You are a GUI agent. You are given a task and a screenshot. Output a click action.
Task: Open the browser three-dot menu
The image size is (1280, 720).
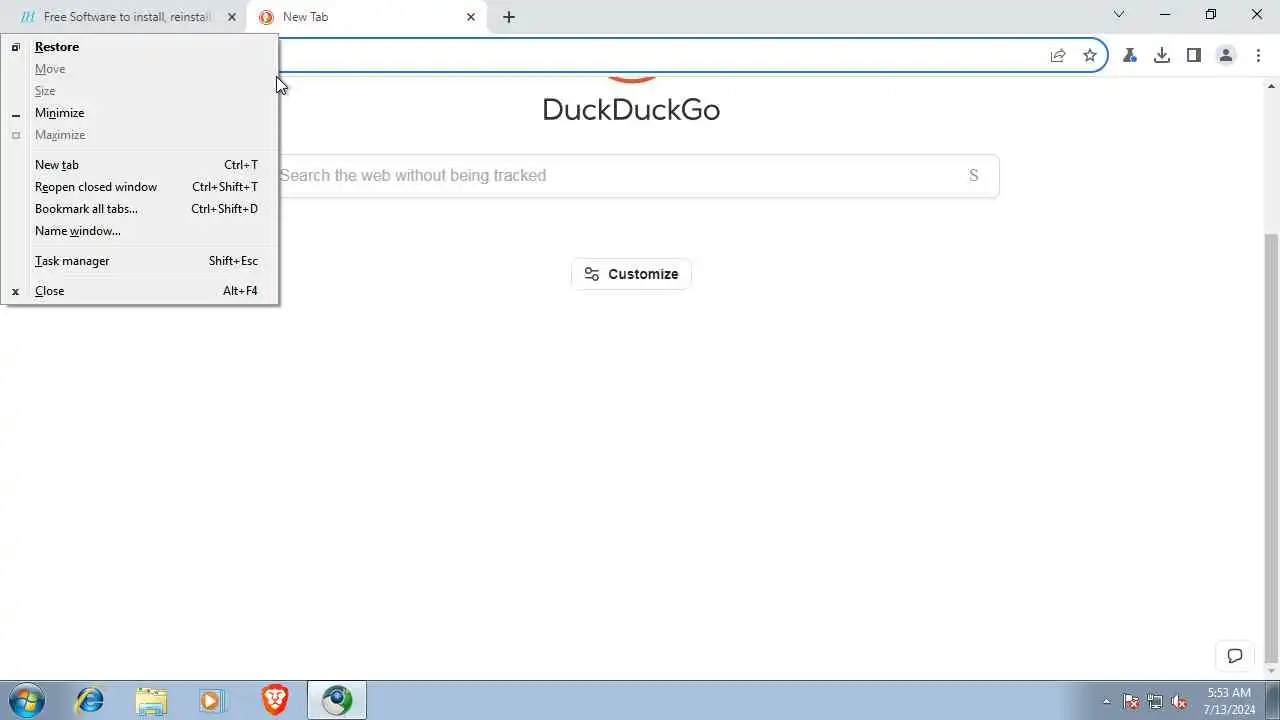[x=1258, y=56]
